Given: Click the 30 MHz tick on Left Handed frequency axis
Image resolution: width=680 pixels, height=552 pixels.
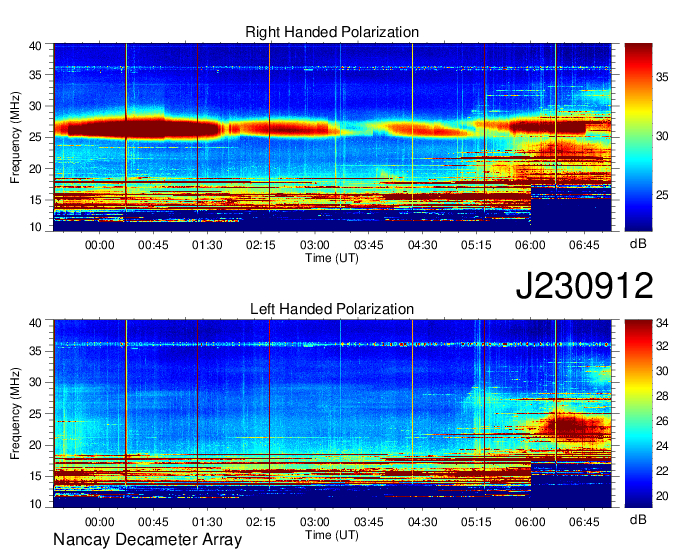Looking at the screenshot, I should pos(36,382).
